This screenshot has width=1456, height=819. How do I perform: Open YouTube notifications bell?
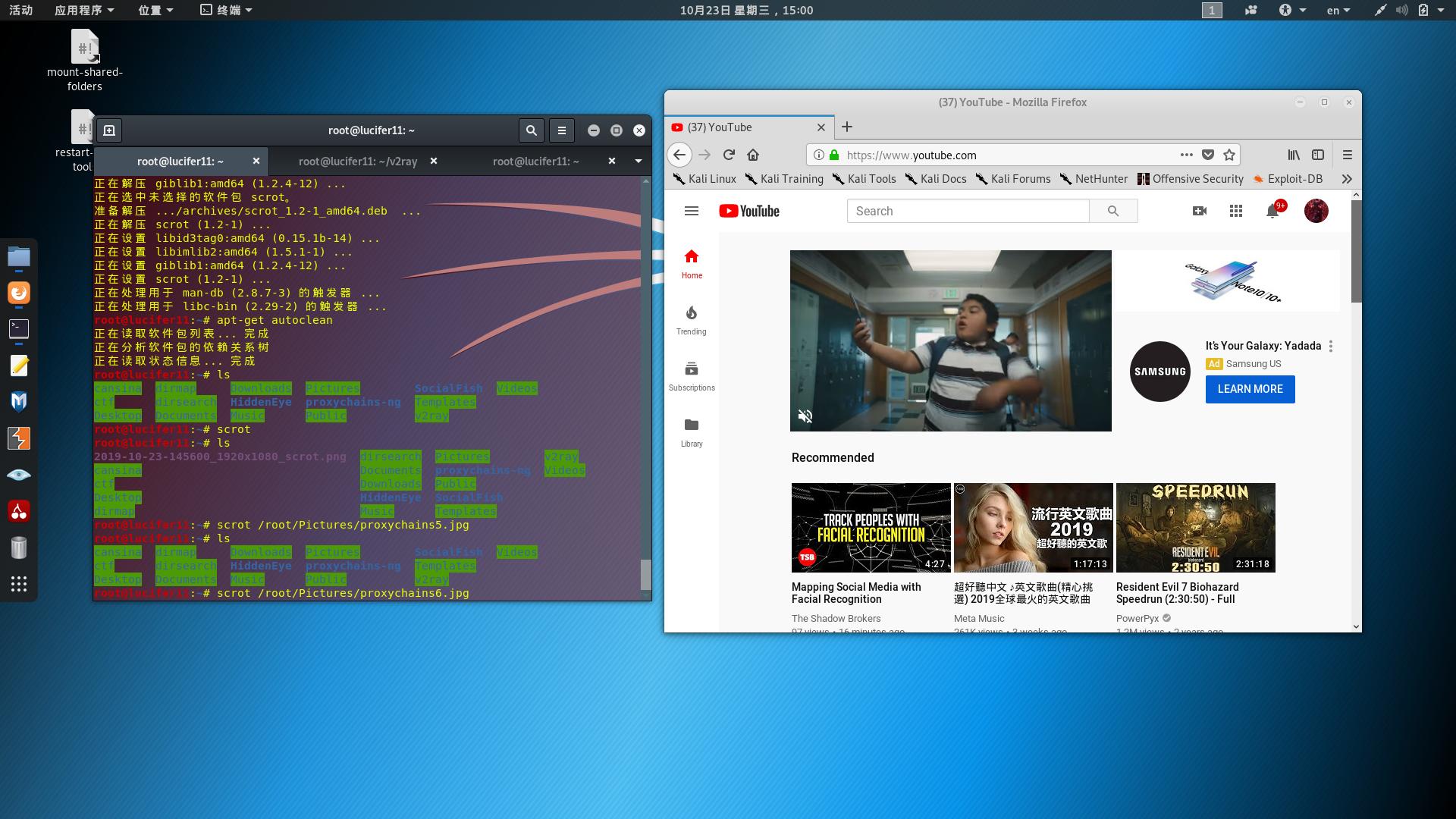pos(1272,212)
